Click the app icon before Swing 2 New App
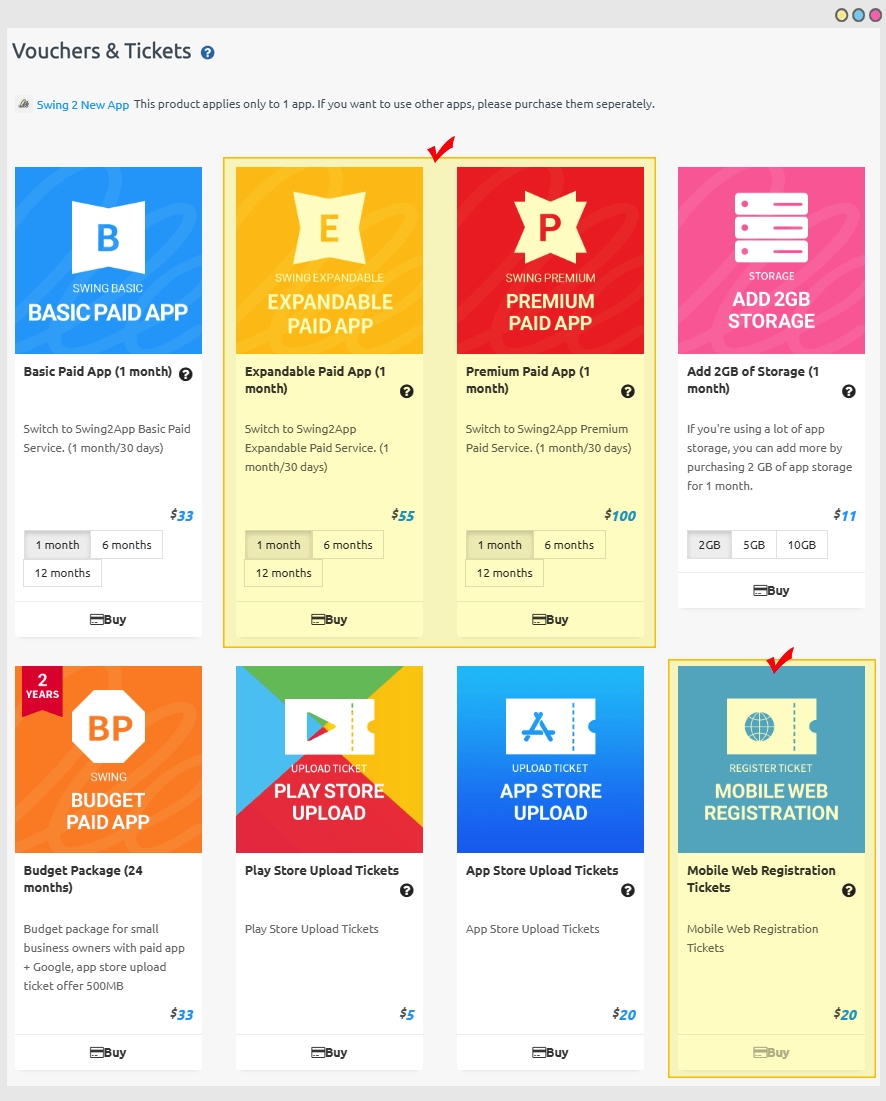The height and width of the screenshot is (1101, 886). [x=24, y=104]
